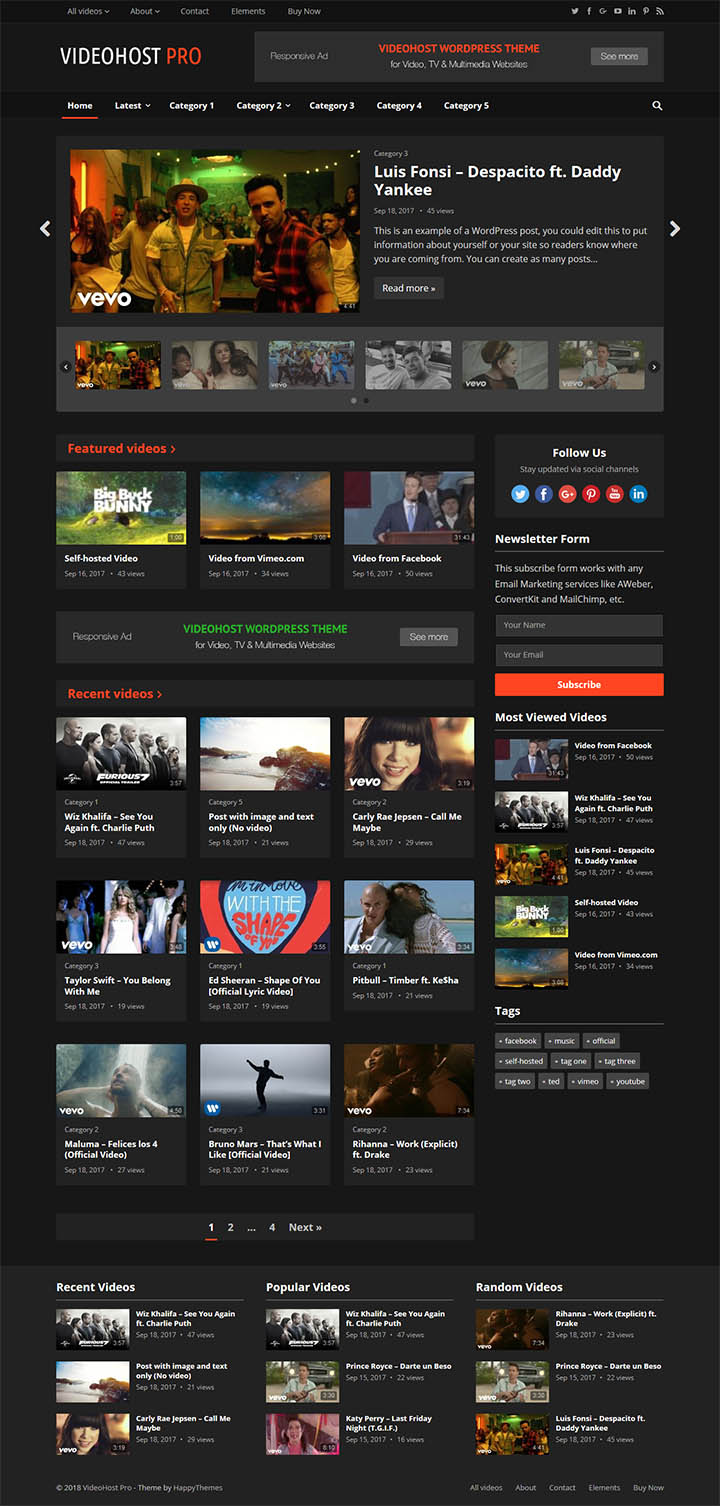720x1506 pixels.
Task: Open Pitbull – Timber ft. Ke$ha title
Action: point(405,980)
